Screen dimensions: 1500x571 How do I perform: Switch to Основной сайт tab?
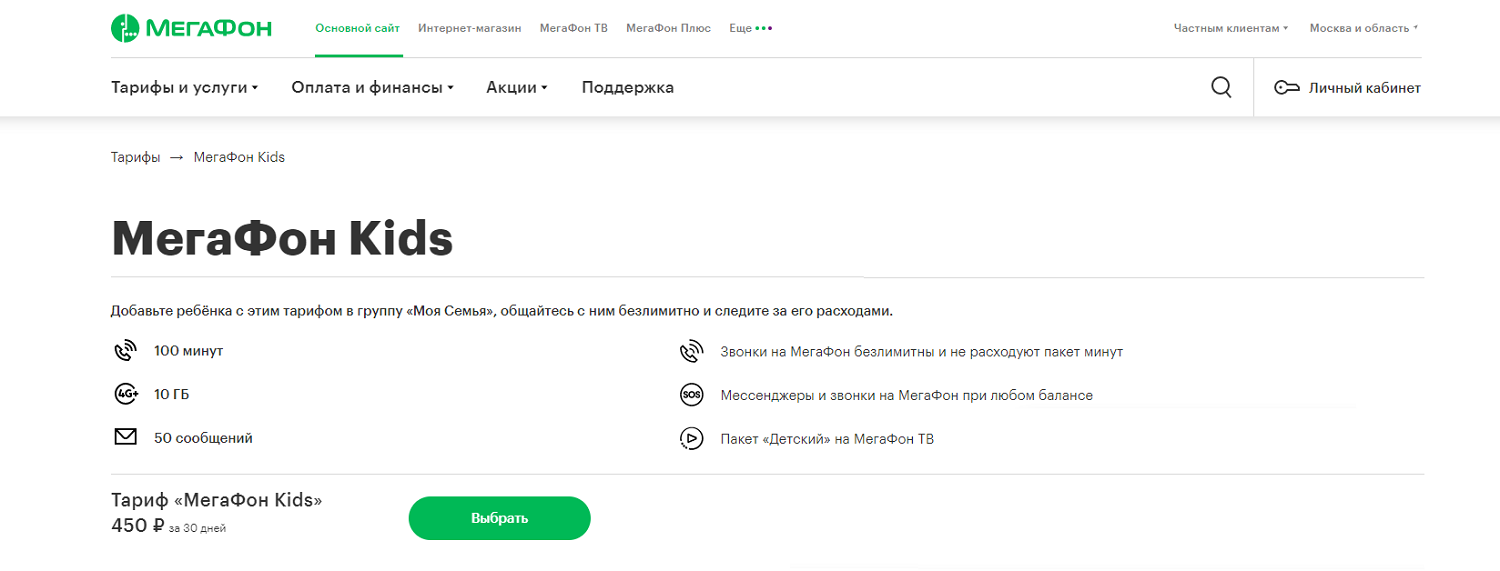click(358, 28)
